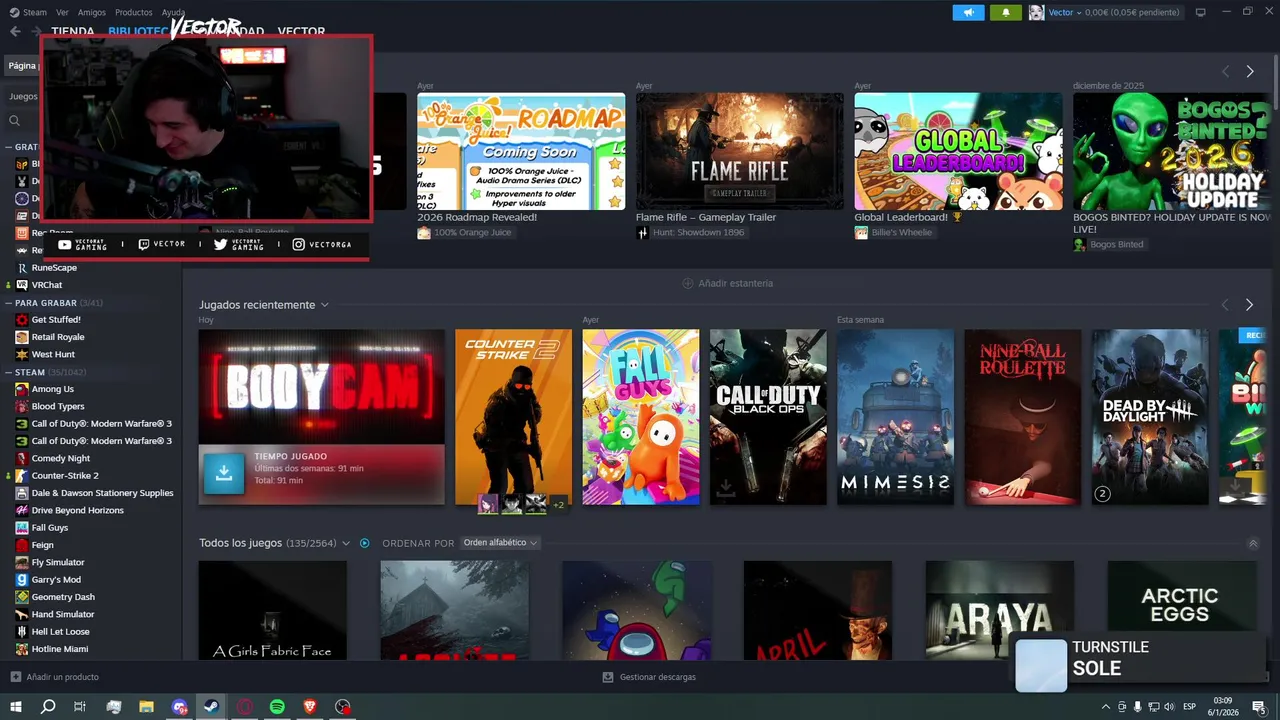Click the plus icon beside Añadir un producto
Image resolution: width=1280 pixels, height=720 pixels.
[x=15, y=677]
